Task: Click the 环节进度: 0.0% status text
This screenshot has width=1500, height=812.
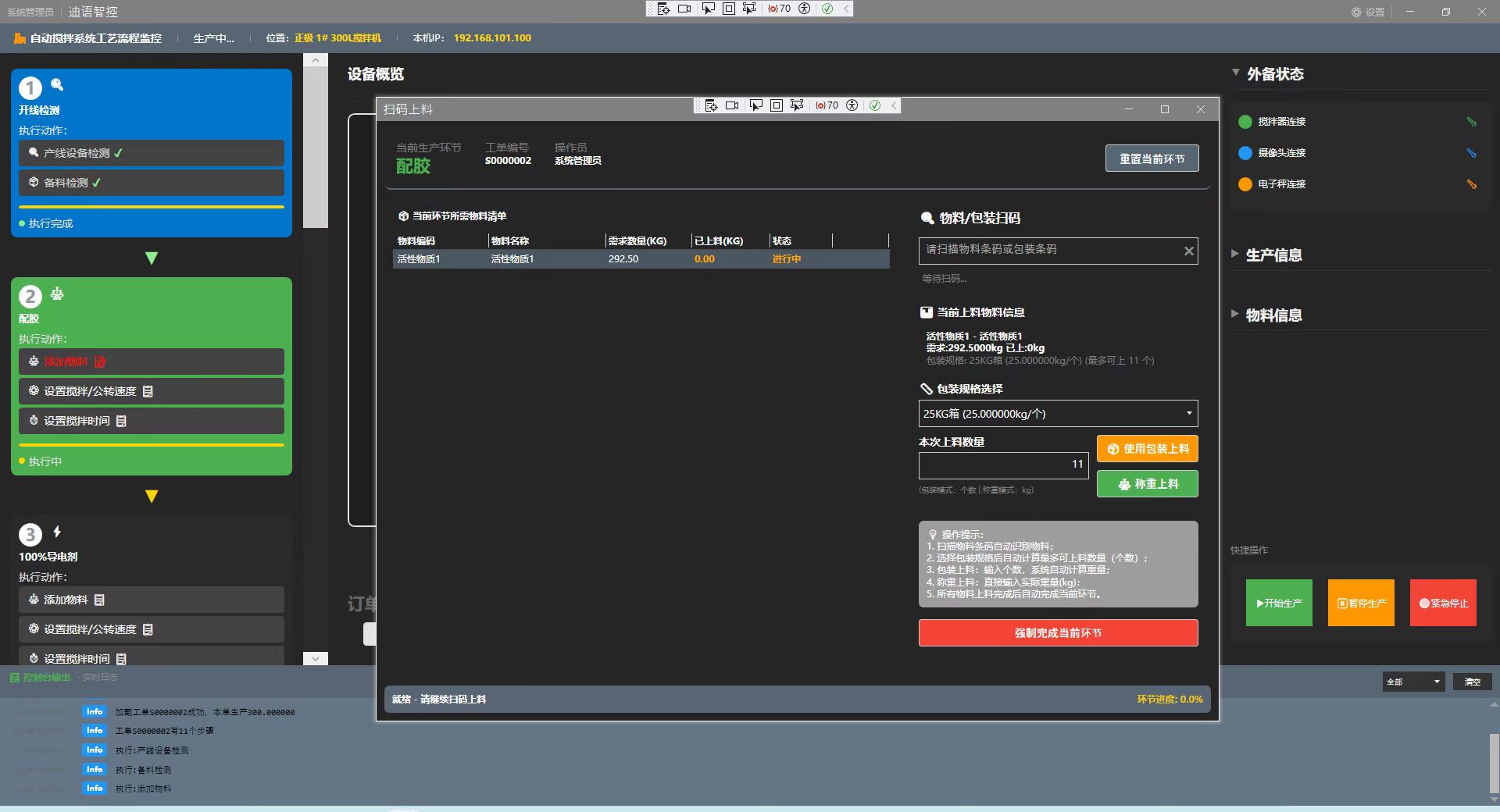Action: [1170, 699]
